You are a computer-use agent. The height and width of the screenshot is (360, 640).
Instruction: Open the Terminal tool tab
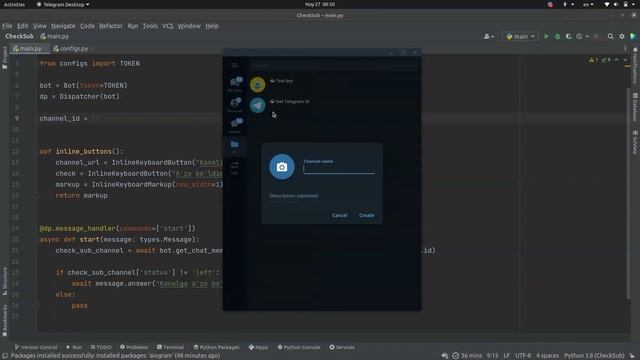[170, 347]
